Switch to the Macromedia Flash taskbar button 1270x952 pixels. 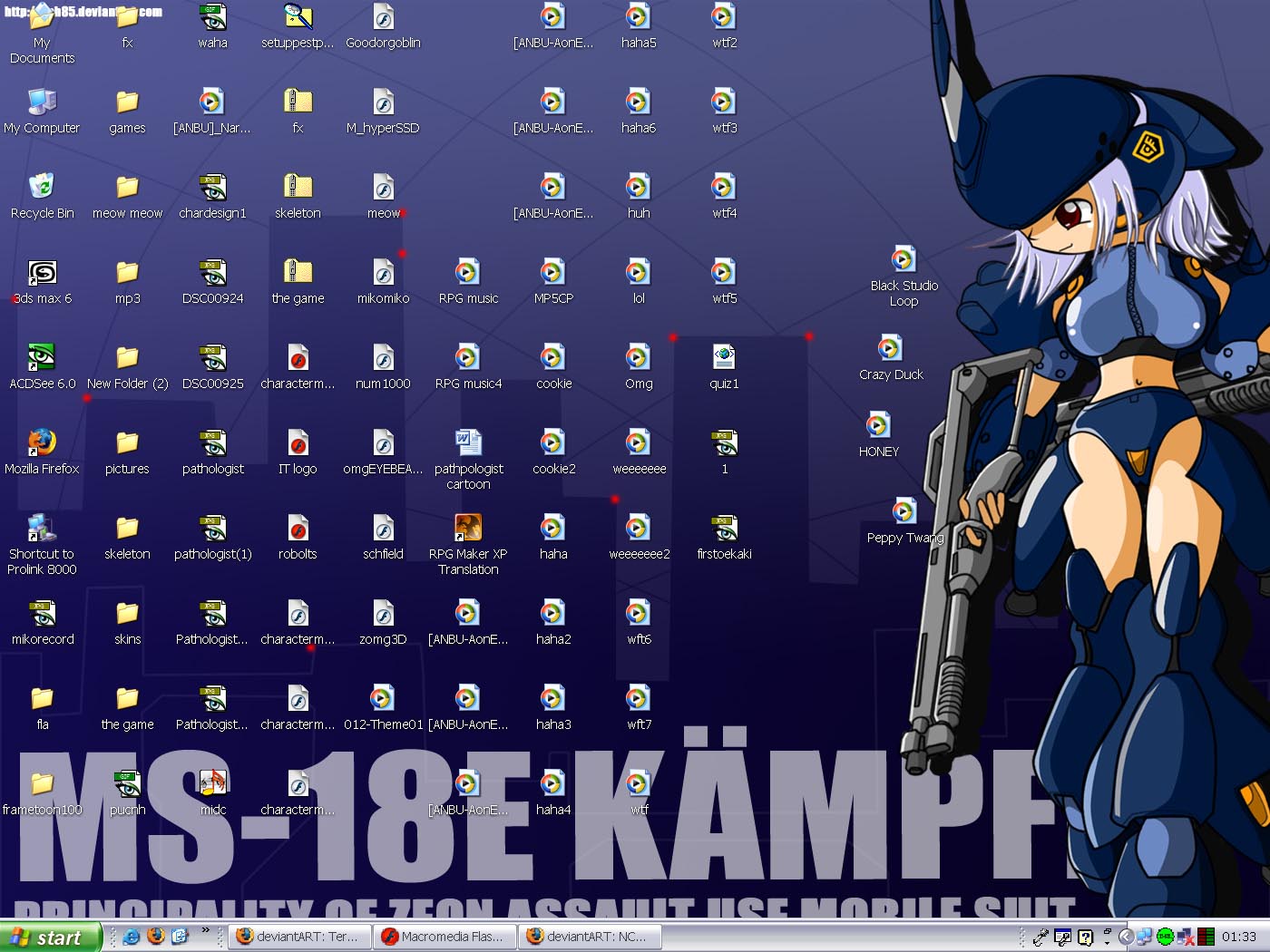[x=444, y=937]
